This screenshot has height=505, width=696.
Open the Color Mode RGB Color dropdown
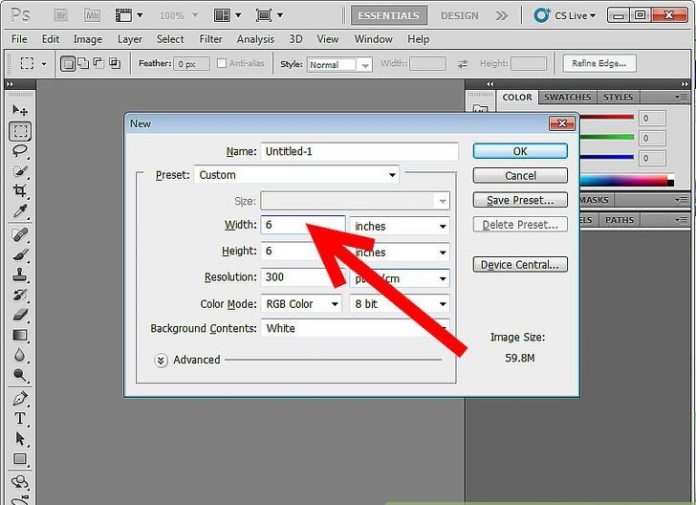(301, 304)
